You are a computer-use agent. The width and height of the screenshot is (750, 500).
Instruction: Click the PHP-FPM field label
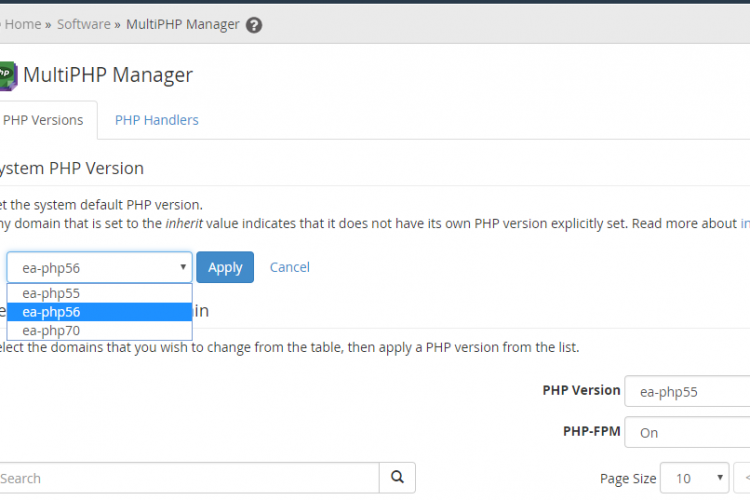[x=592, y=431]
